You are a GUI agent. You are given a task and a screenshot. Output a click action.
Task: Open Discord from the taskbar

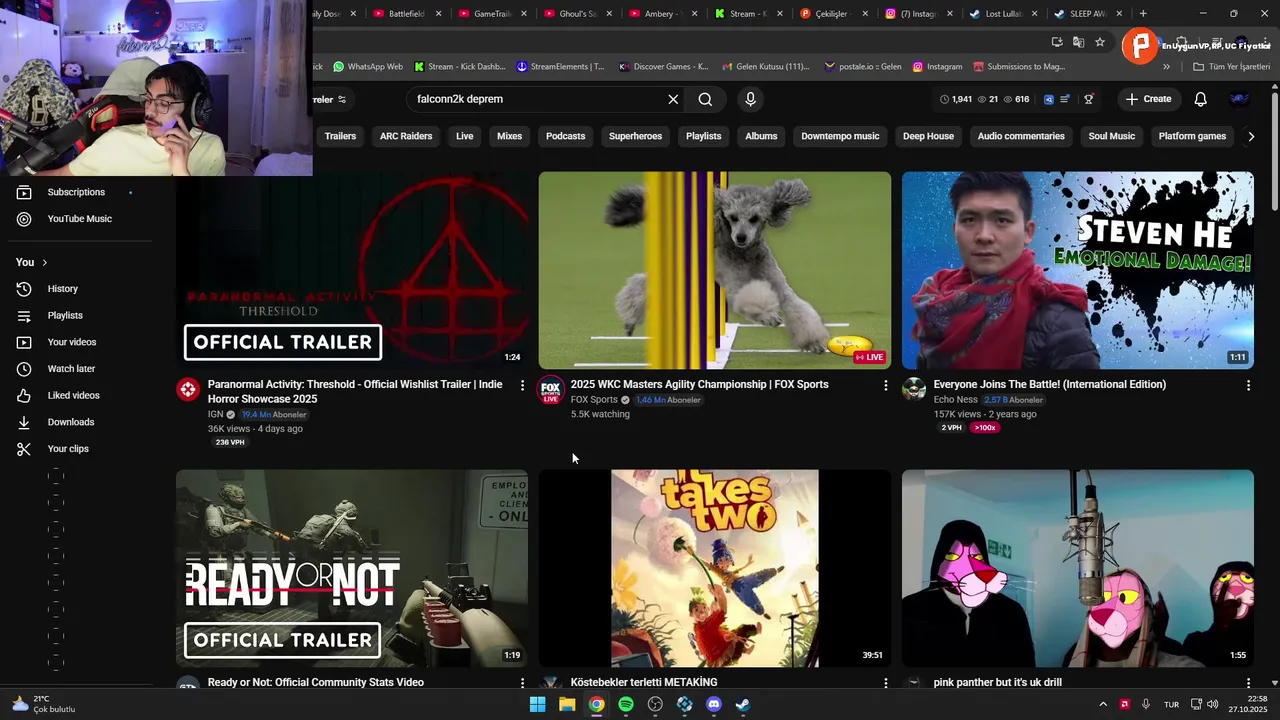[713, 704]
